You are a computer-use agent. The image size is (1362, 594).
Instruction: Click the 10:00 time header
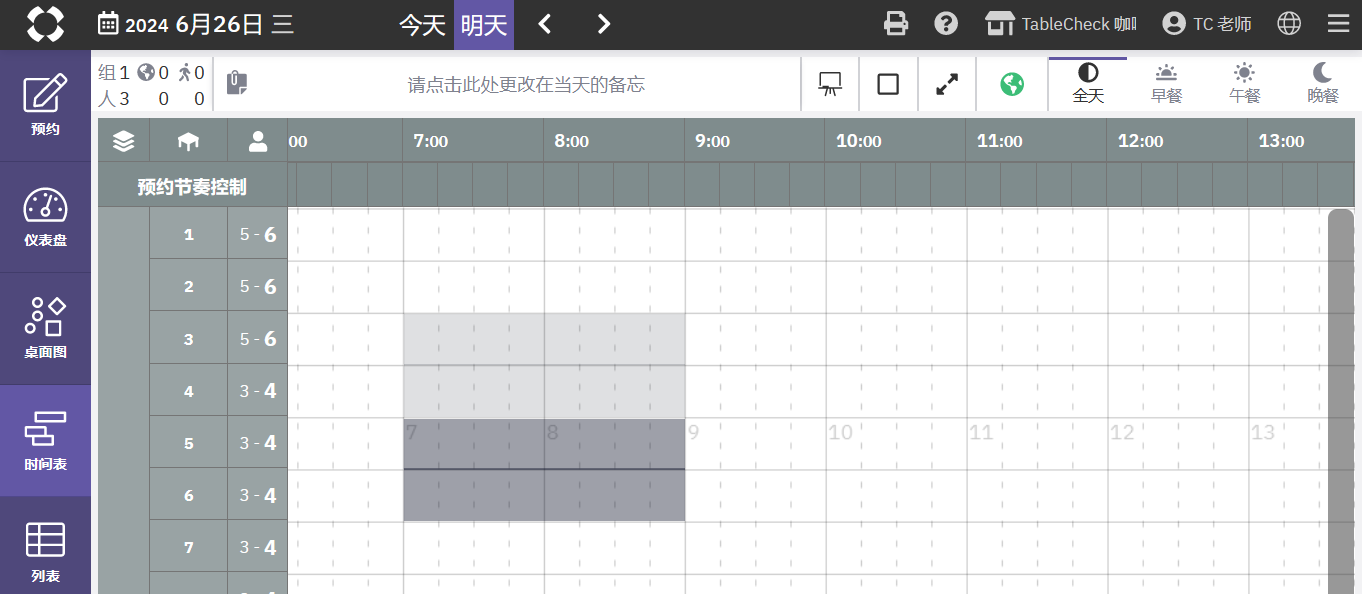[x=859, y=141]
